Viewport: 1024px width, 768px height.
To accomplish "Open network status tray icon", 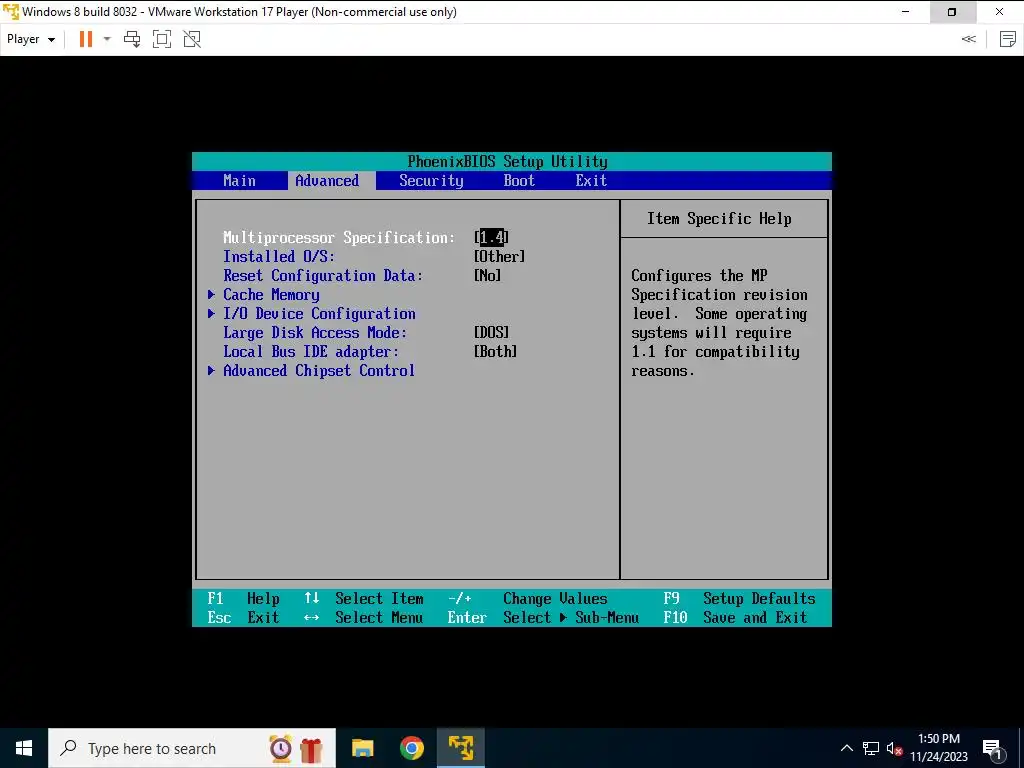I will click(871, 748).
